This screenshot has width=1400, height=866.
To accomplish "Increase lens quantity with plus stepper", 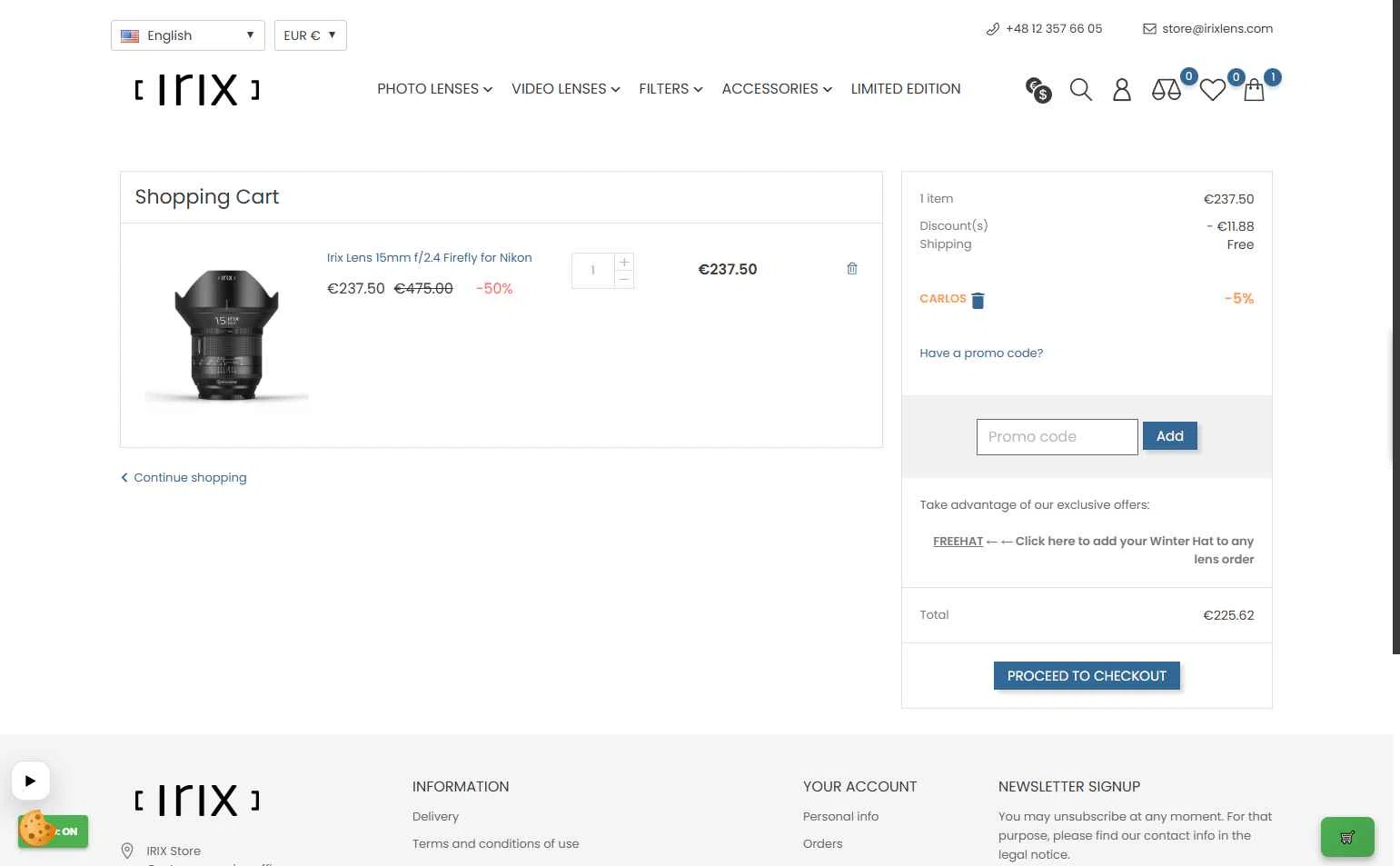I will tap(624, 262).
